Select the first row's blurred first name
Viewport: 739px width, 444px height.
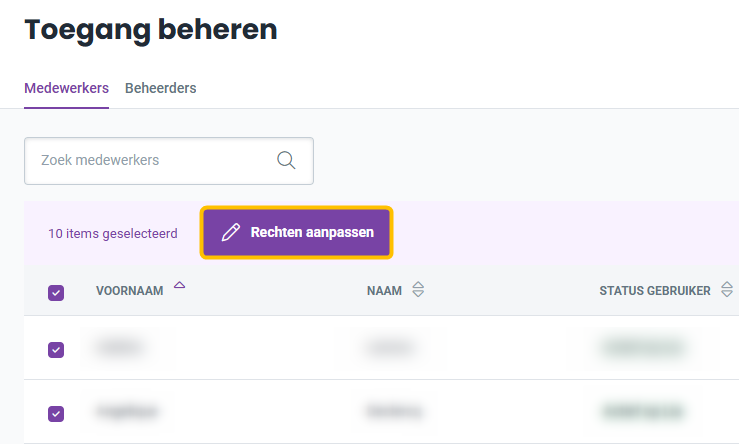(x=119, y=348)
